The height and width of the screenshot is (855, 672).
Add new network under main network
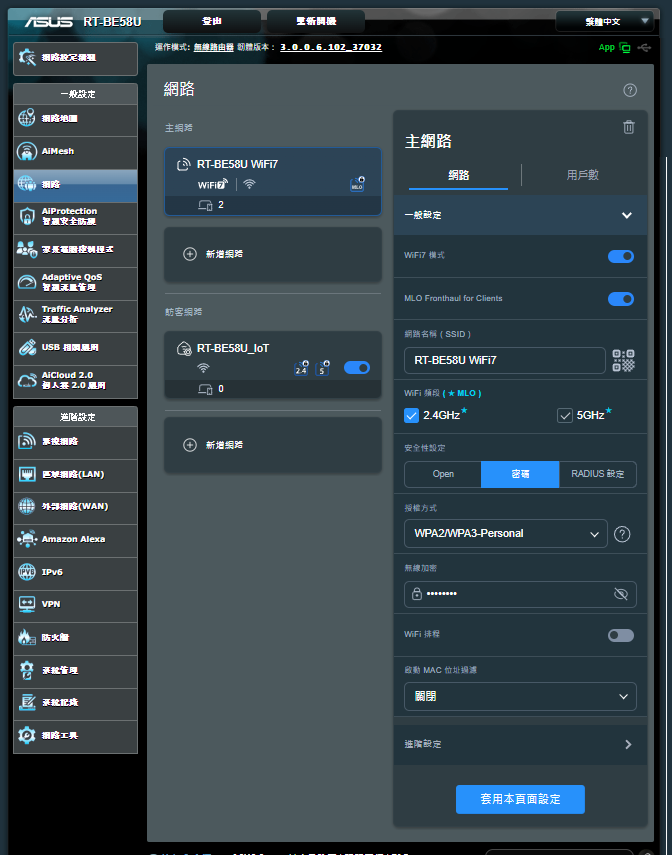click(273, 254)
